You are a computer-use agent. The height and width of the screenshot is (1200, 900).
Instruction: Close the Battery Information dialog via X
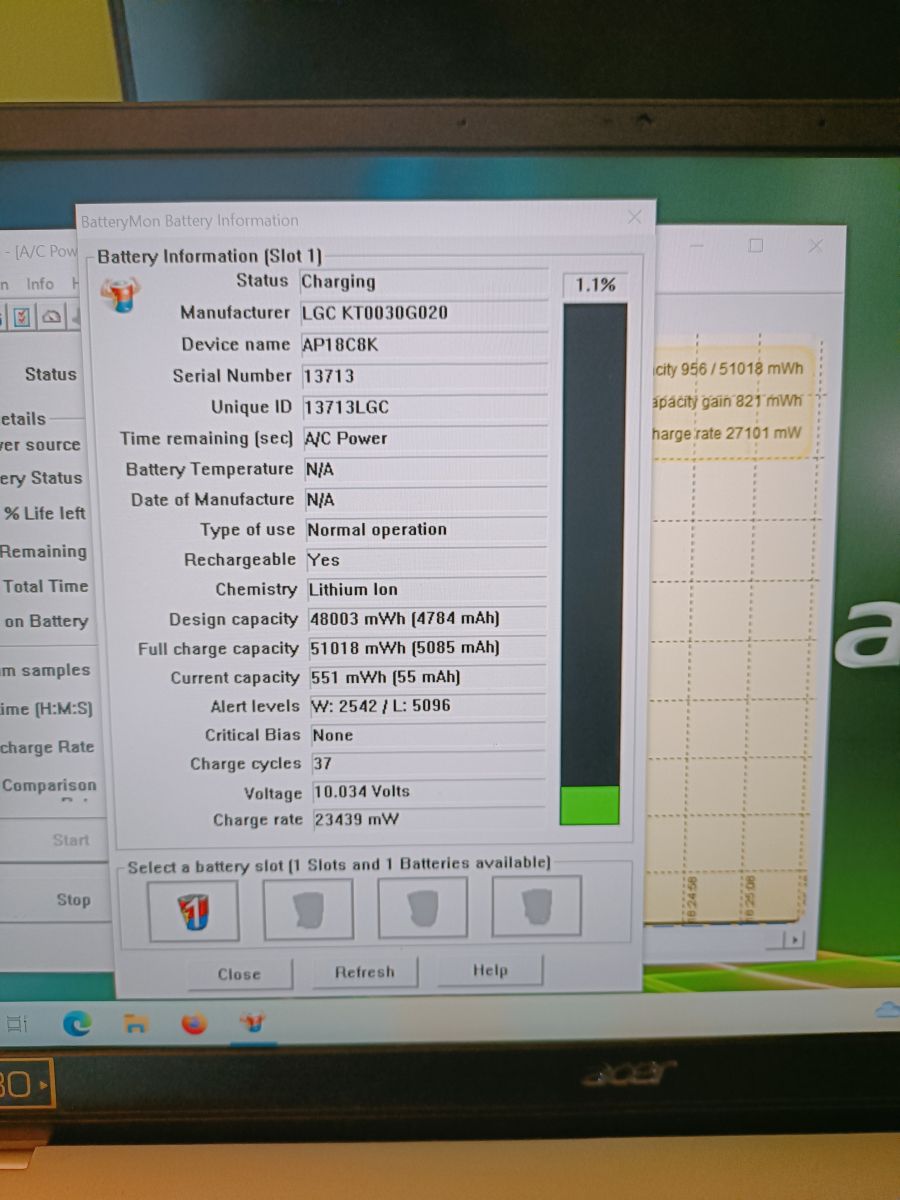click(634, 217)
